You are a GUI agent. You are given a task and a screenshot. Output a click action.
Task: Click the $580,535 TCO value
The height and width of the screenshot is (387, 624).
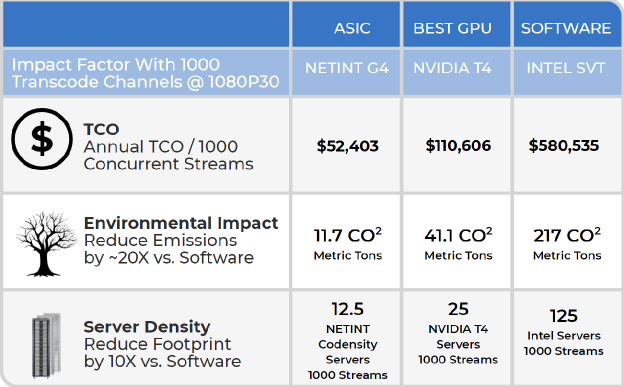click(x=564, y=145)
